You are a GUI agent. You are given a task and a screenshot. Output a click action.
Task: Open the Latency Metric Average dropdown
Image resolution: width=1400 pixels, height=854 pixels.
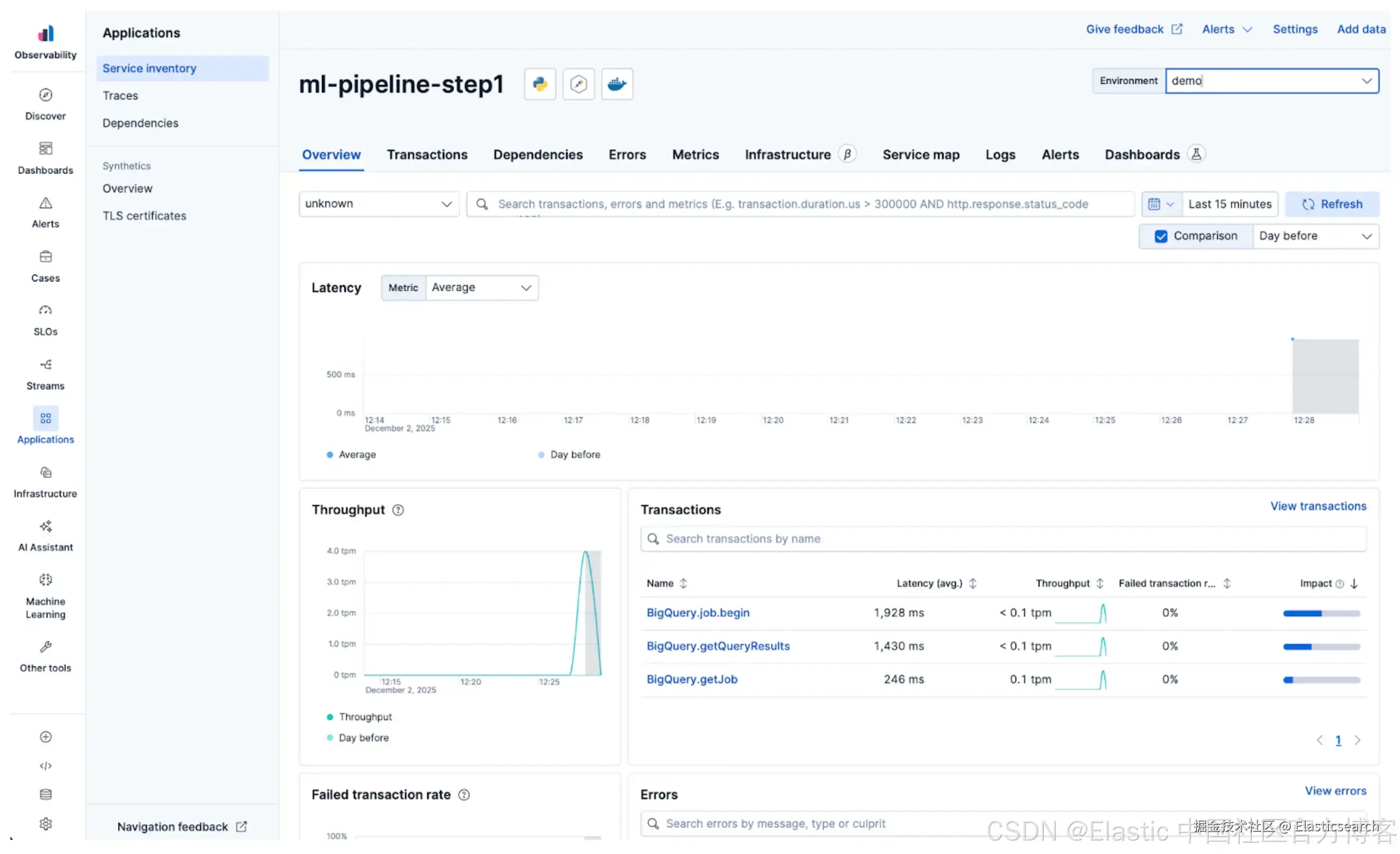coord(481,288)
